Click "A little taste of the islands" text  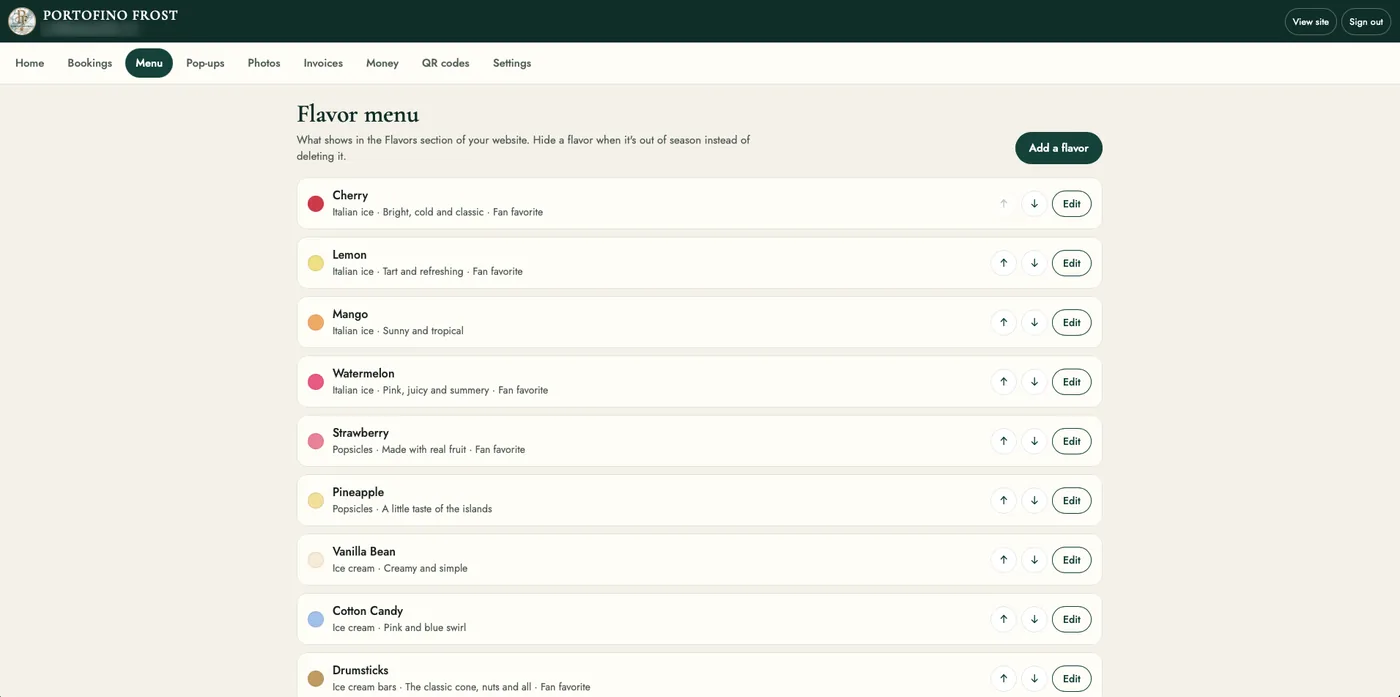click(x=437, y=509)
